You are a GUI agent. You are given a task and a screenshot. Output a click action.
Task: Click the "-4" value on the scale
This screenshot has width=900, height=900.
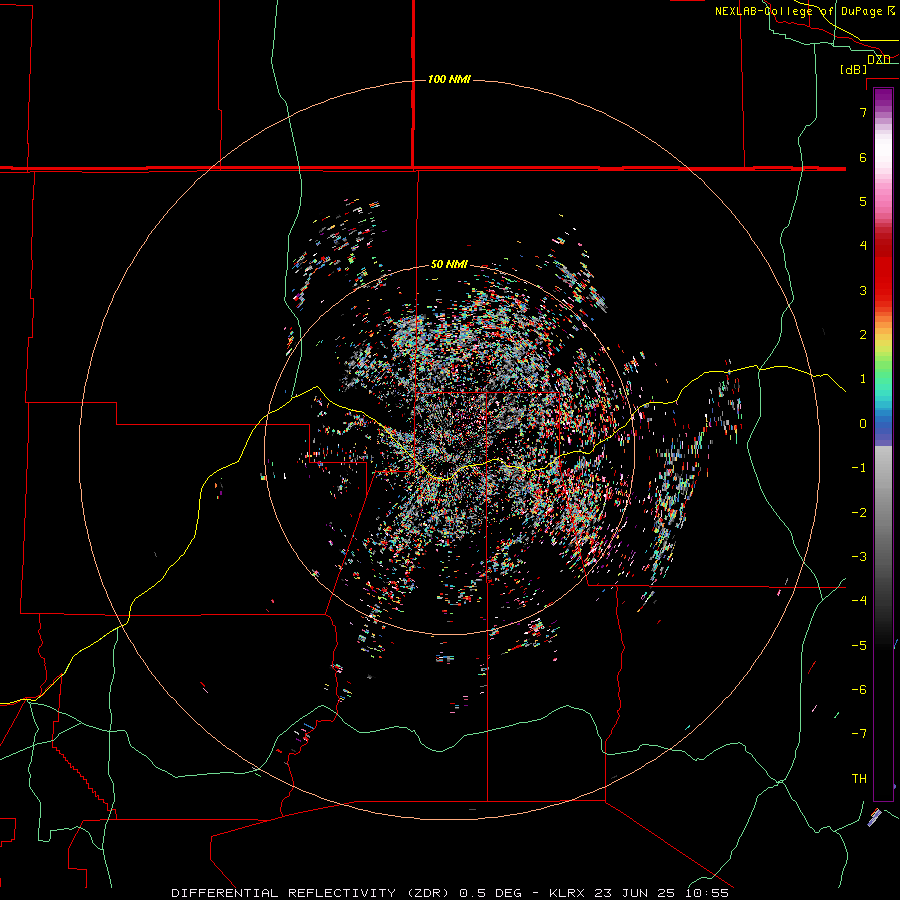point(859,600)
